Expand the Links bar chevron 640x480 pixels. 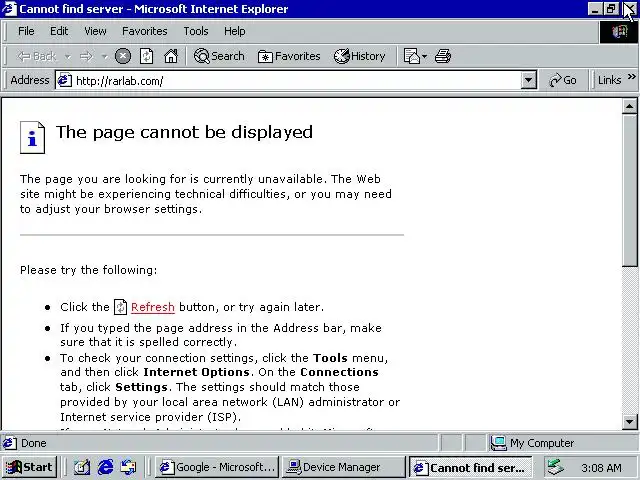[x=631, y=77]
